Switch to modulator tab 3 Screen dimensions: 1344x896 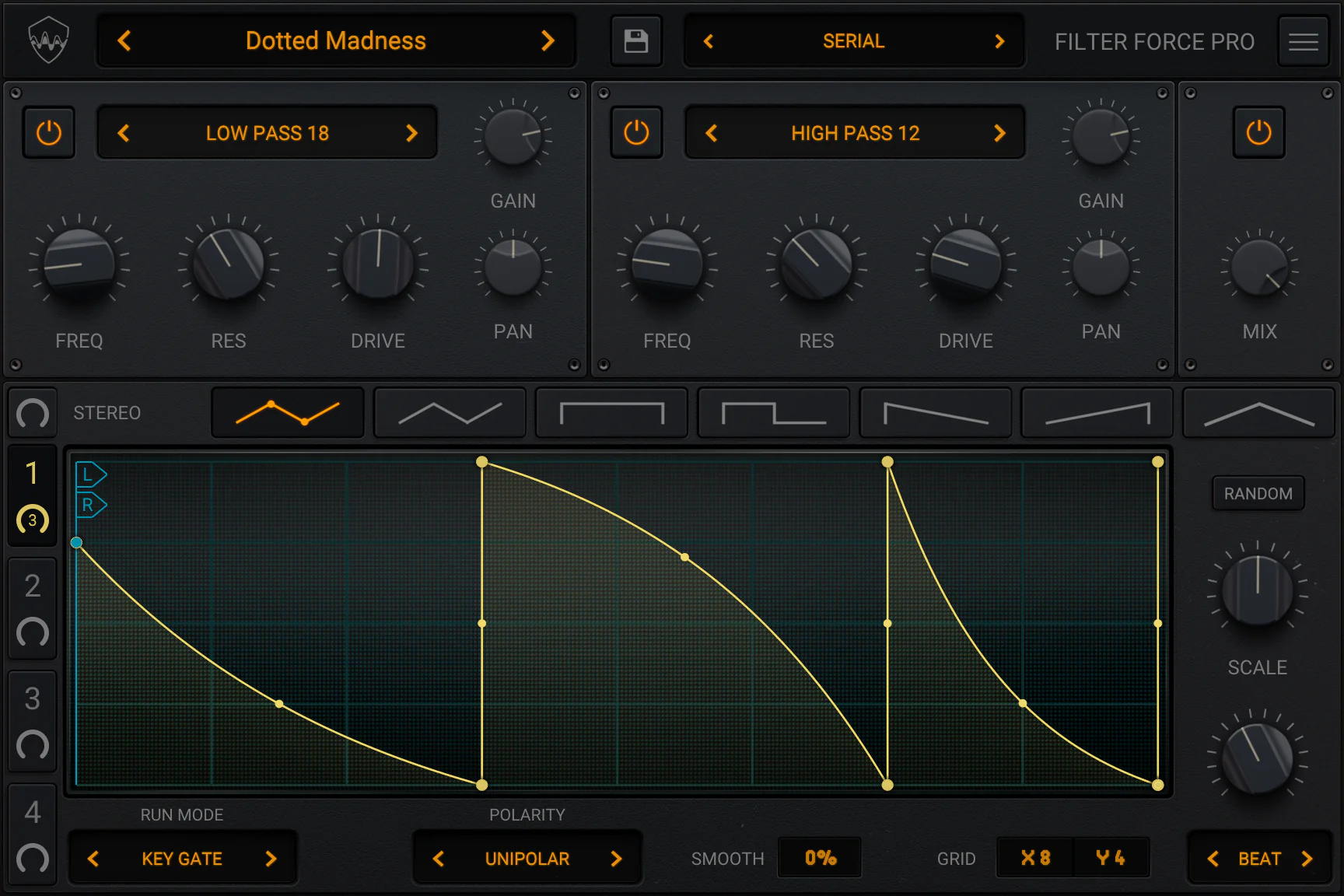[x=32, y=721]
